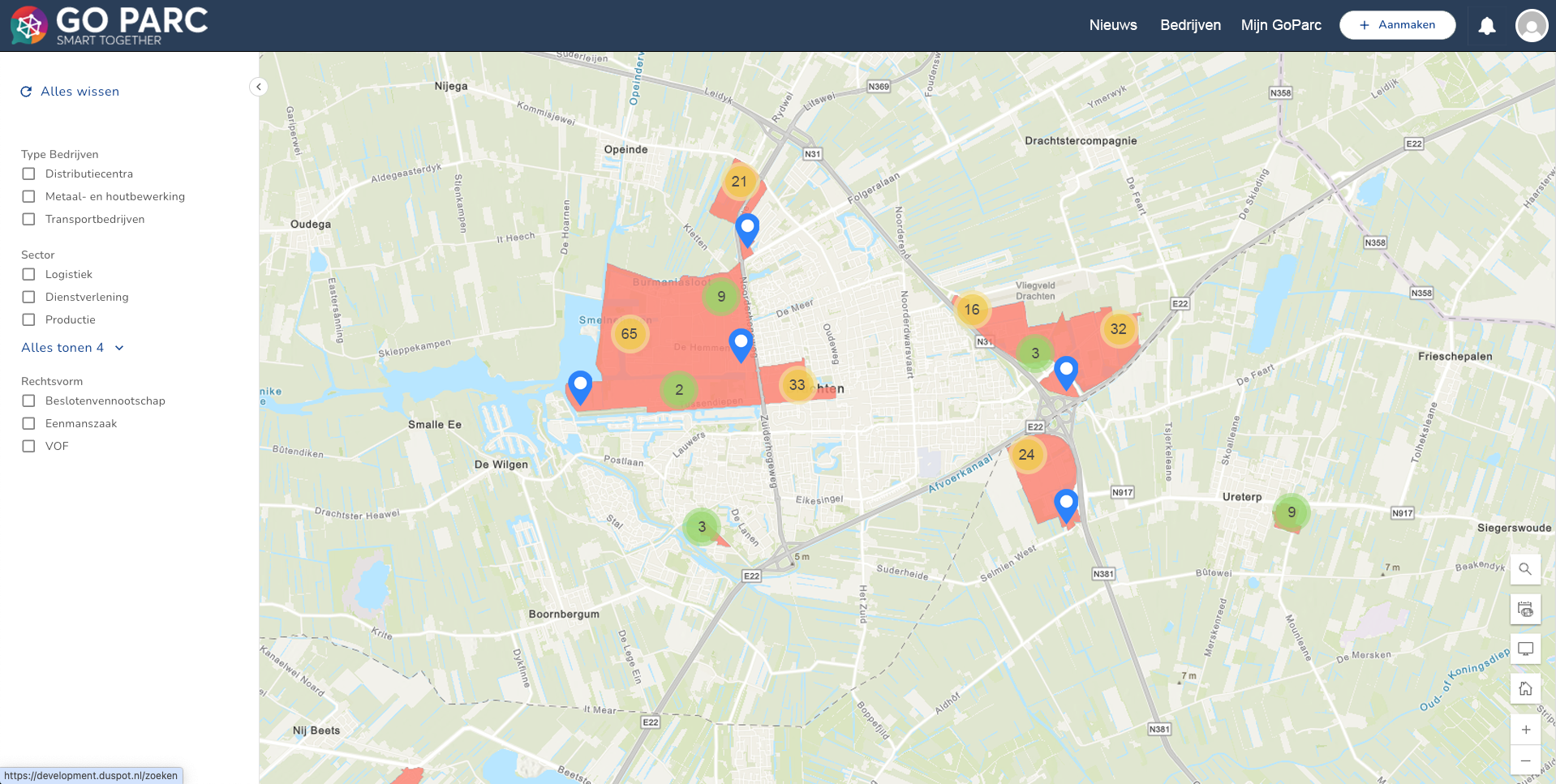The image size is (1556, 784).
Task: Check the Logistiek sector filter
Action: click(x=29, y=274)
